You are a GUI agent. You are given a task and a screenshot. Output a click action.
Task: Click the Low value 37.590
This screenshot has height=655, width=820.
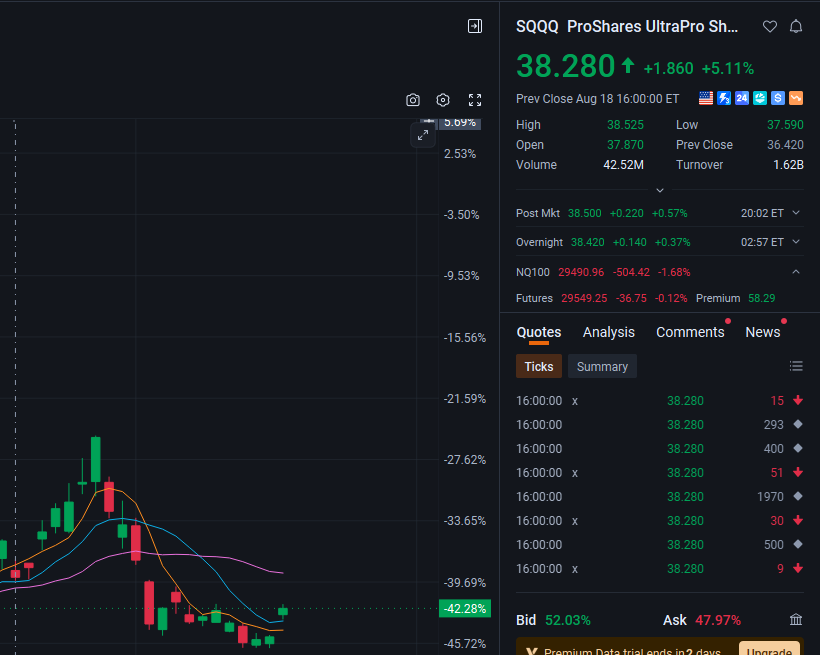point(785,125)
